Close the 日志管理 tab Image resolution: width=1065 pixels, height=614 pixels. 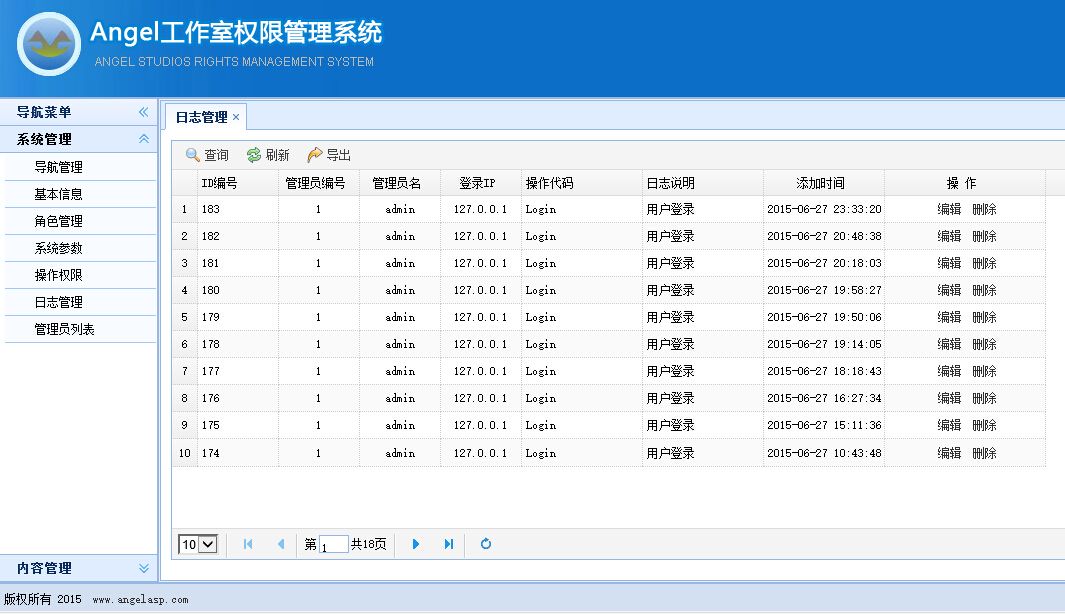pos(236,117)
